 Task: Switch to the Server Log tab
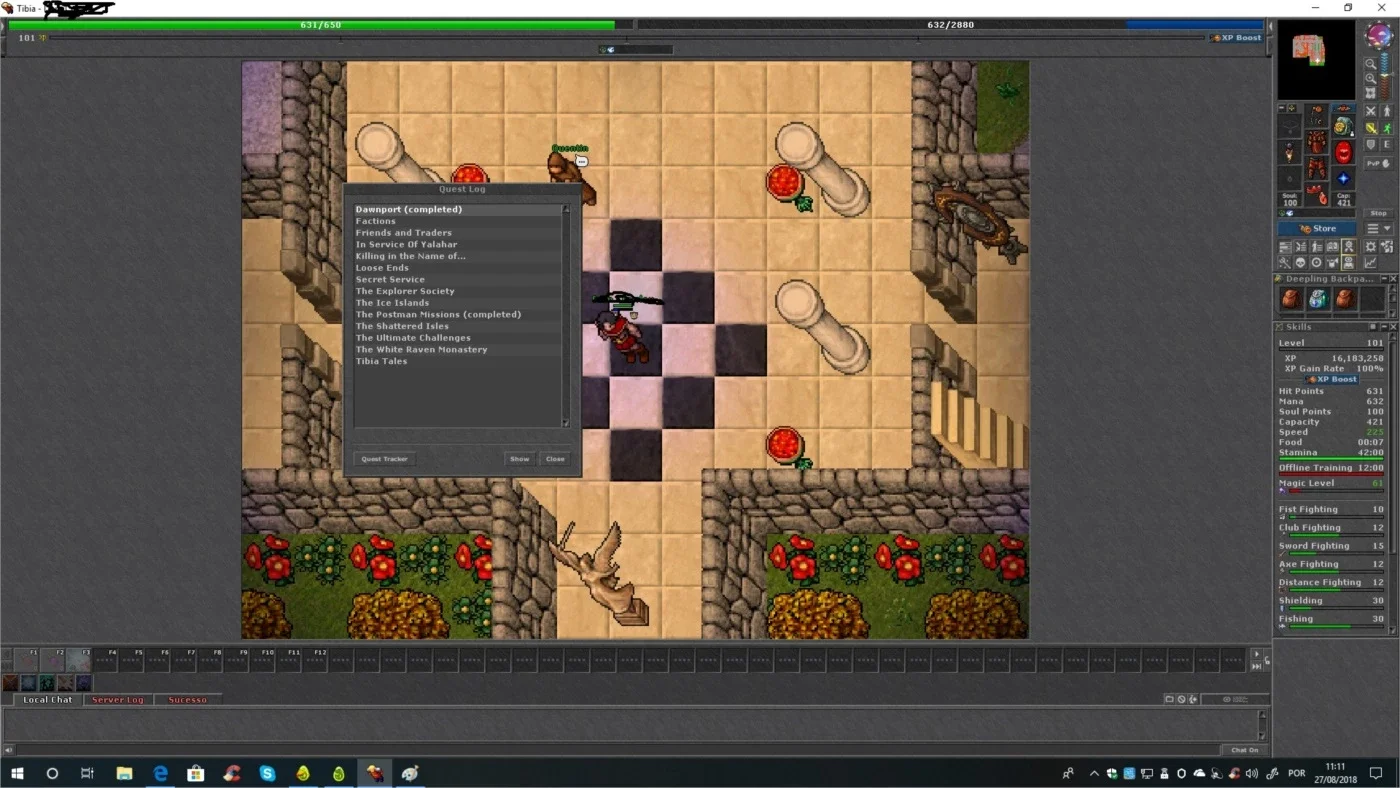(118, 700)
